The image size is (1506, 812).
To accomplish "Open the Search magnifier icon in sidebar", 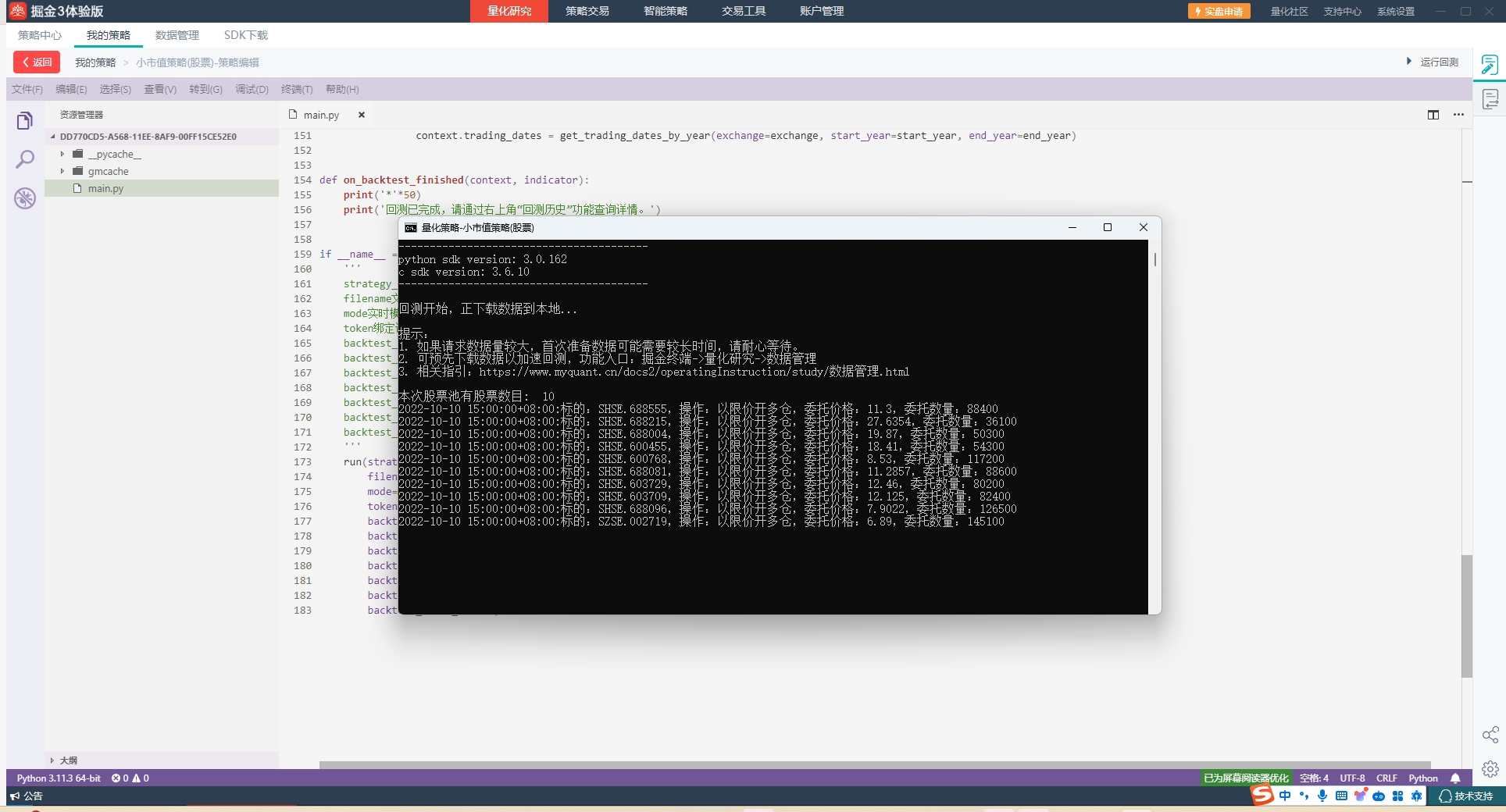I will tap(25, 159).
